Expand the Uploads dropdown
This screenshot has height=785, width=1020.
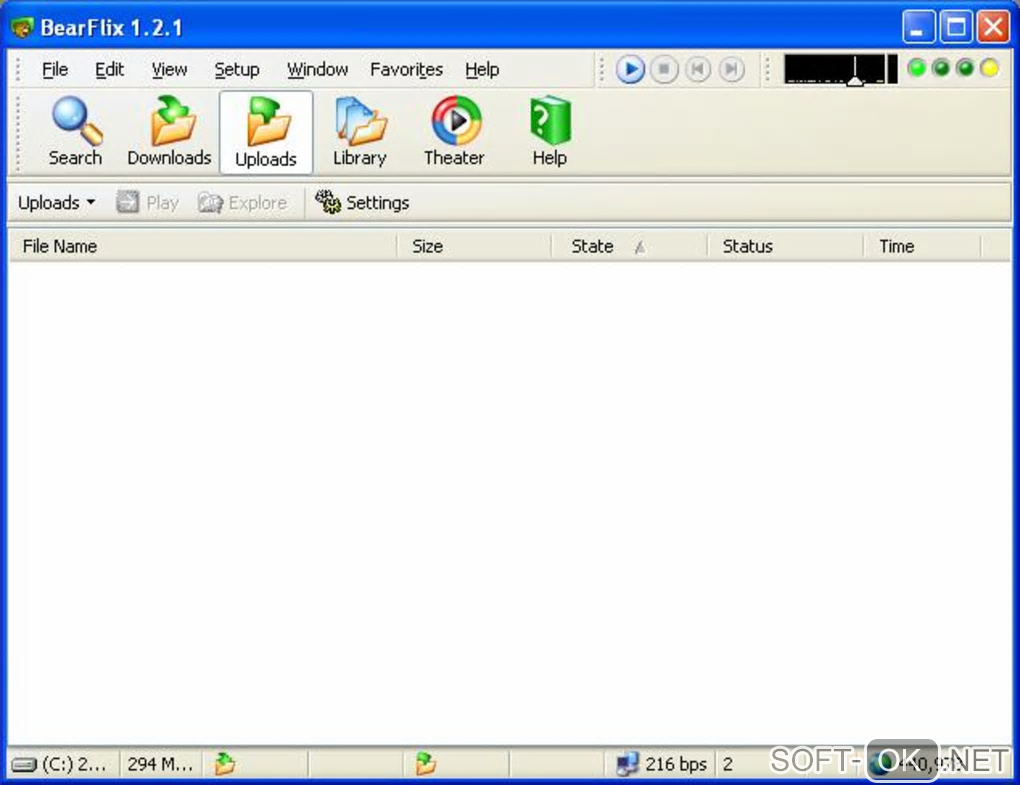pyautogui.click(x=57, y=203)
